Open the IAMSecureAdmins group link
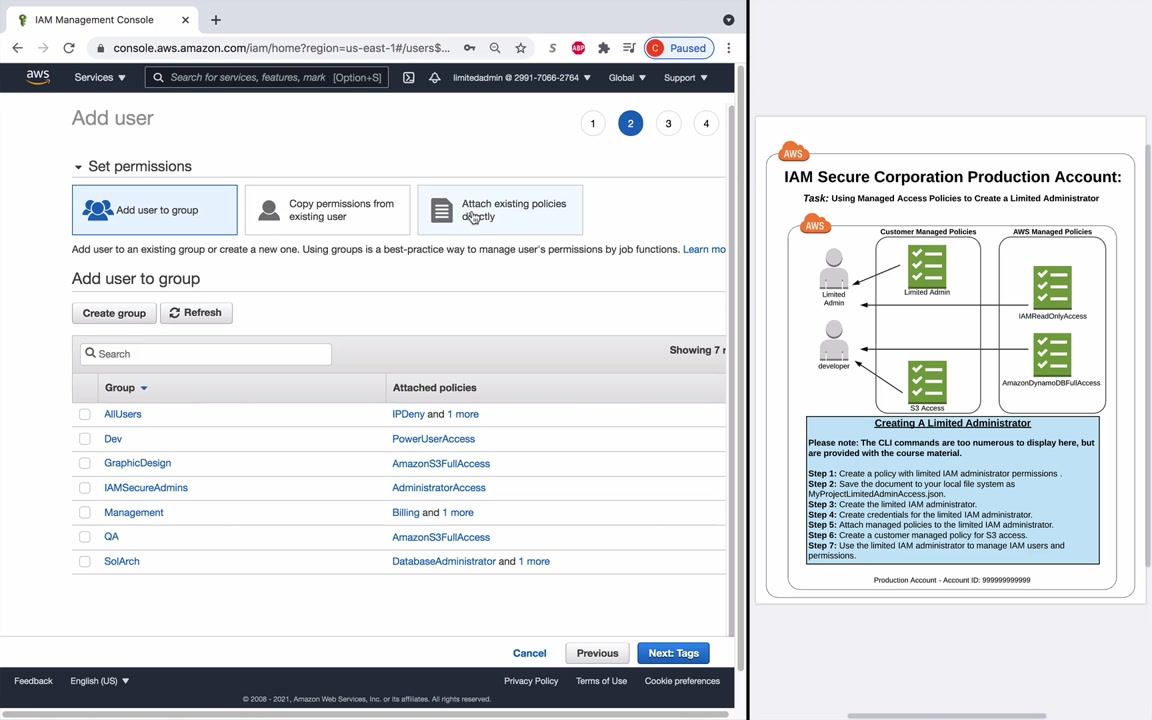Image resolution: width=1152 pixels, height=720 pixels. [x=145, y=488]
